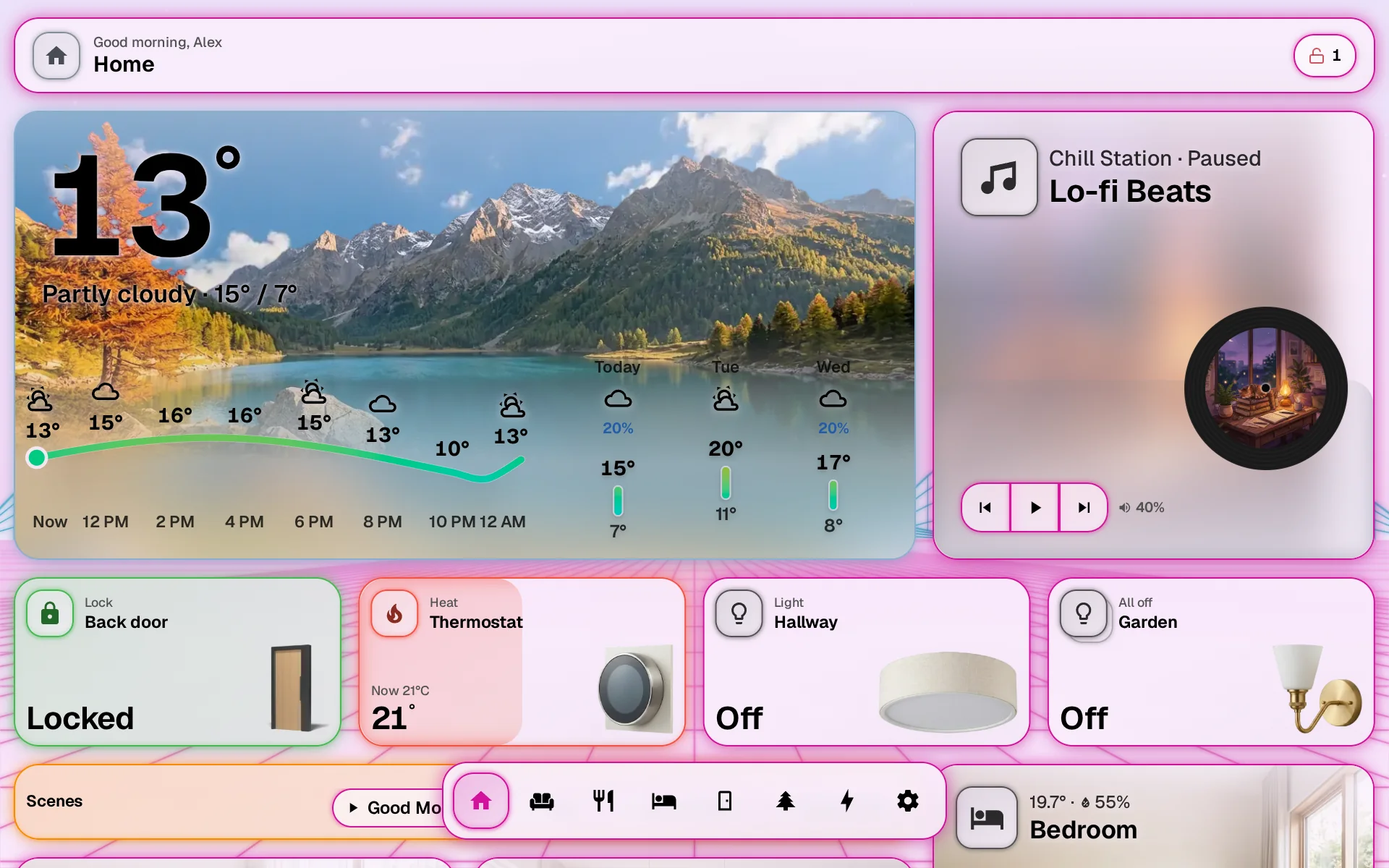
Task: Skip to next track on Lo-fi Beats
Action: click(x=1084, y=508)
